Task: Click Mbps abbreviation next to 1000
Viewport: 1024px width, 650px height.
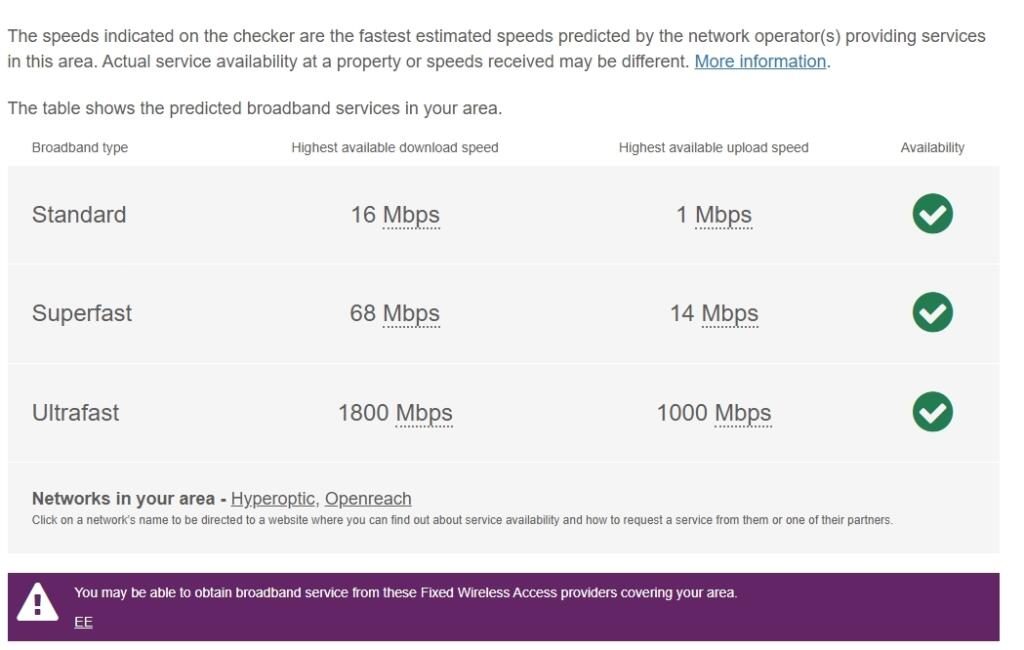Action: coord(743,413)
